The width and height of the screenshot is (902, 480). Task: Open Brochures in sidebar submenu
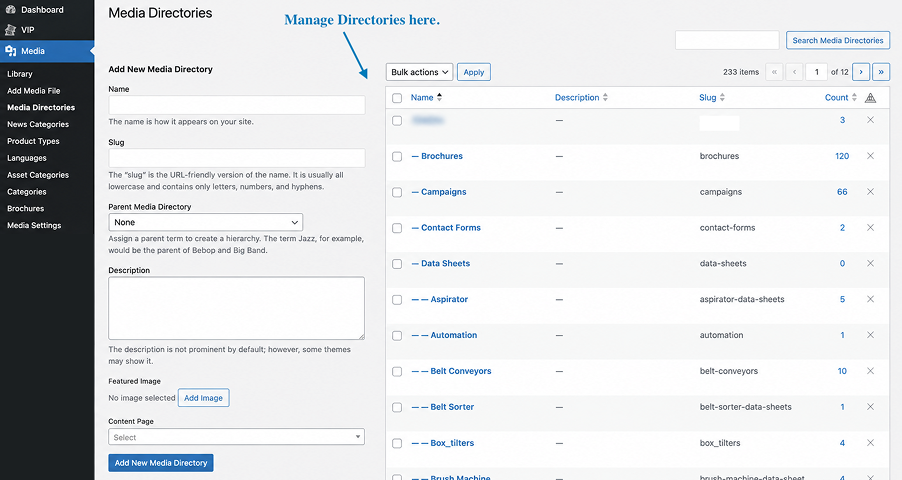point(25,208)
